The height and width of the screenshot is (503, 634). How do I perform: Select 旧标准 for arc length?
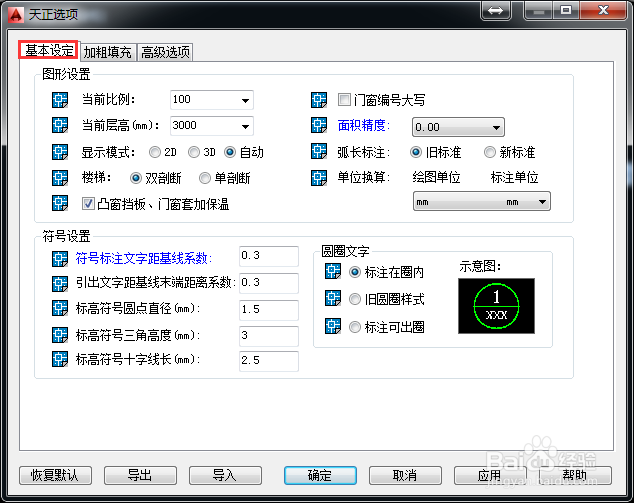tap(416, 152)
